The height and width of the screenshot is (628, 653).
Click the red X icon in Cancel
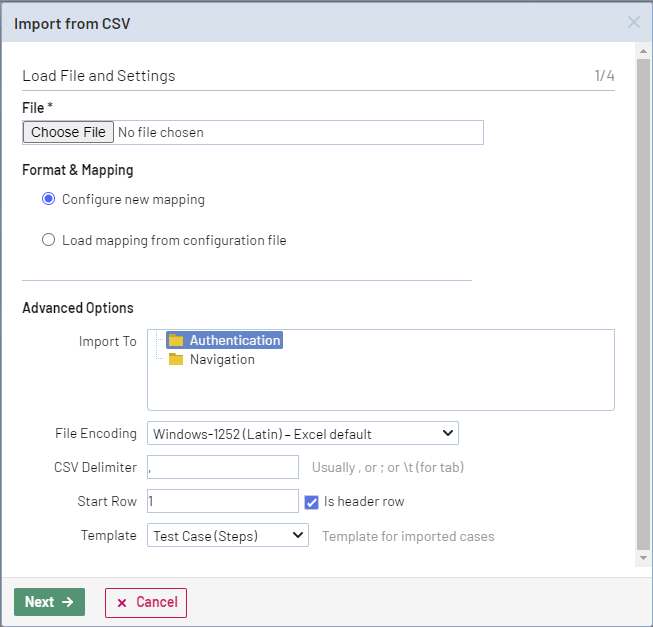(122, 602)
